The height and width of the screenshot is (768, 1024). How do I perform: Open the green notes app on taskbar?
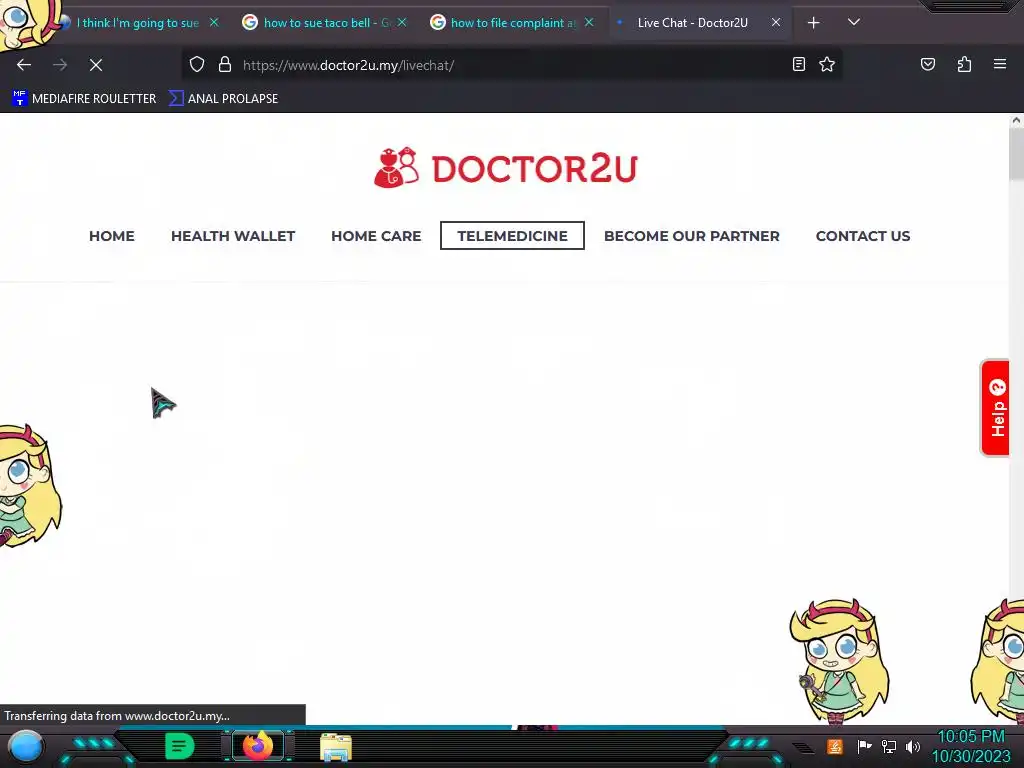pyautogui.click(x=180, y=746)
